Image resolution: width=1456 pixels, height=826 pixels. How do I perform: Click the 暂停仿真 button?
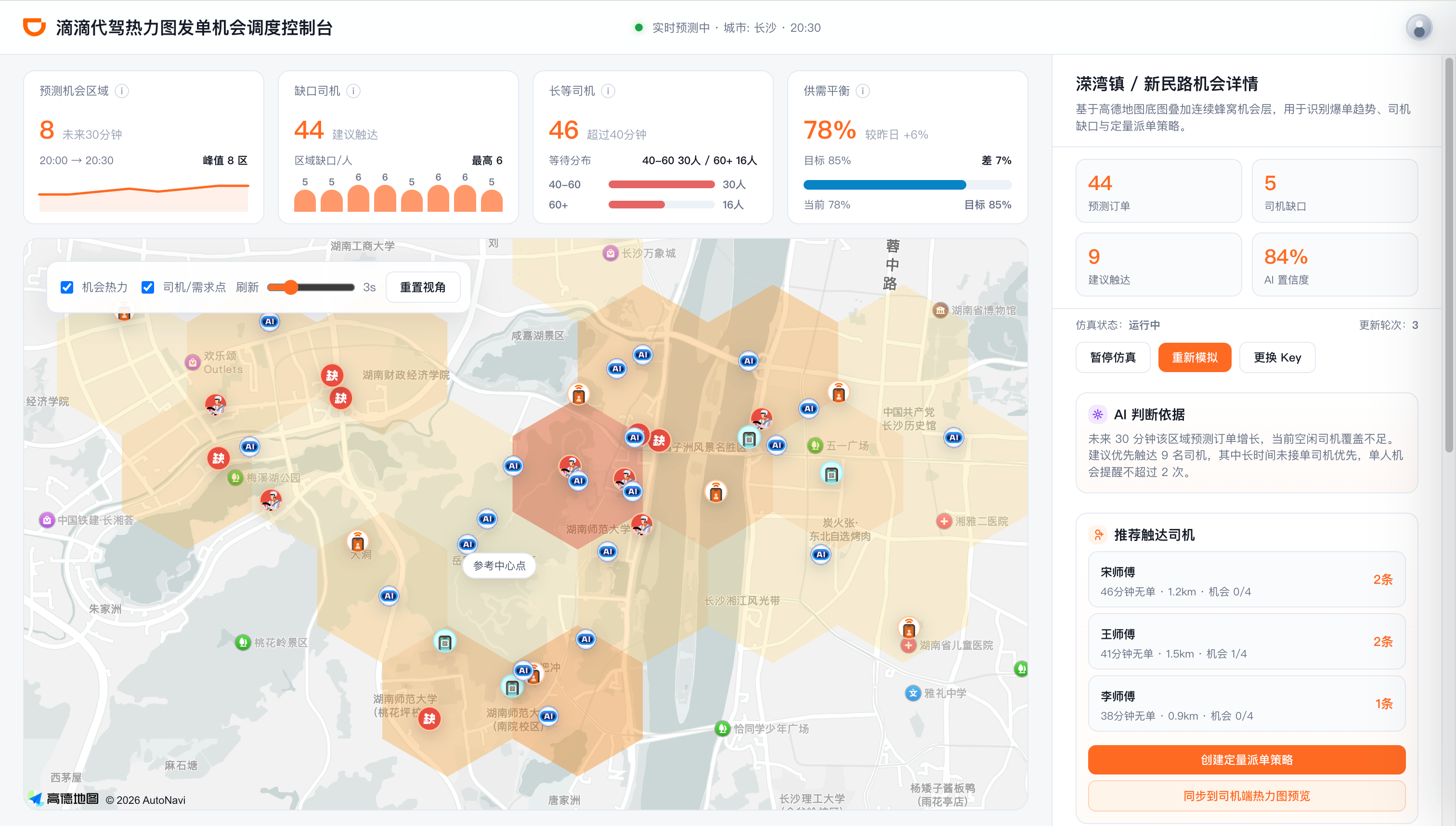click(x=1113, y=357)
